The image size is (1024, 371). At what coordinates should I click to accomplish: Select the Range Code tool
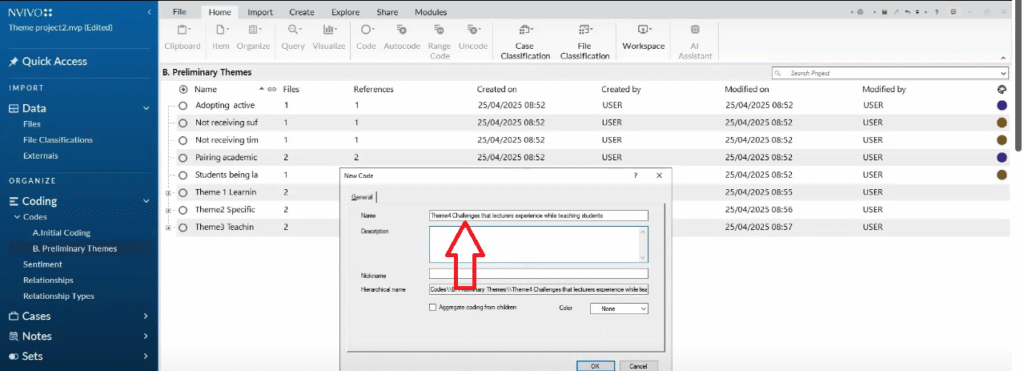pyautogui.click(x=440, y=42)
